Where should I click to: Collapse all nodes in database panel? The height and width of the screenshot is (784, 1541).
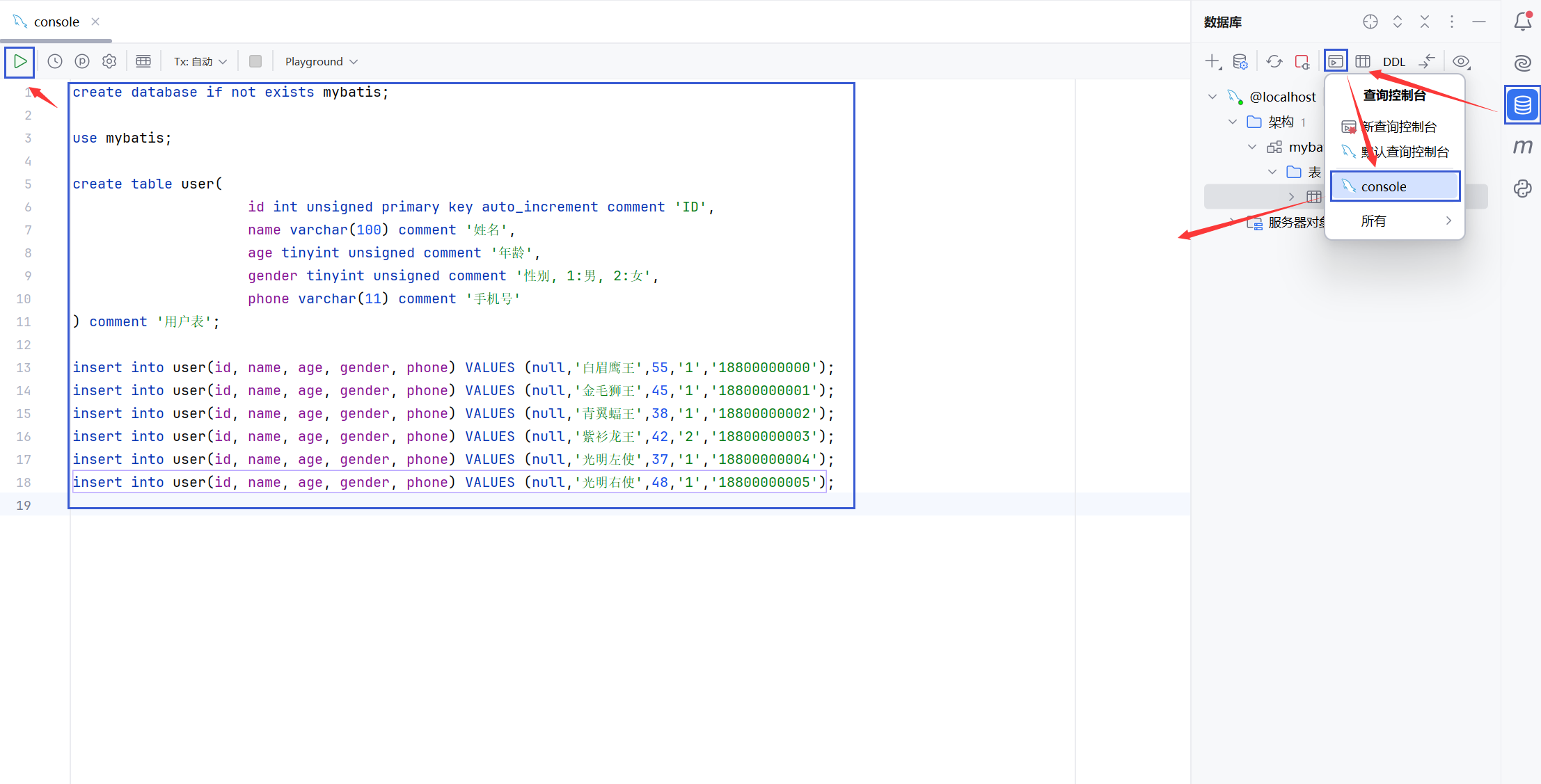point(1425,22)
